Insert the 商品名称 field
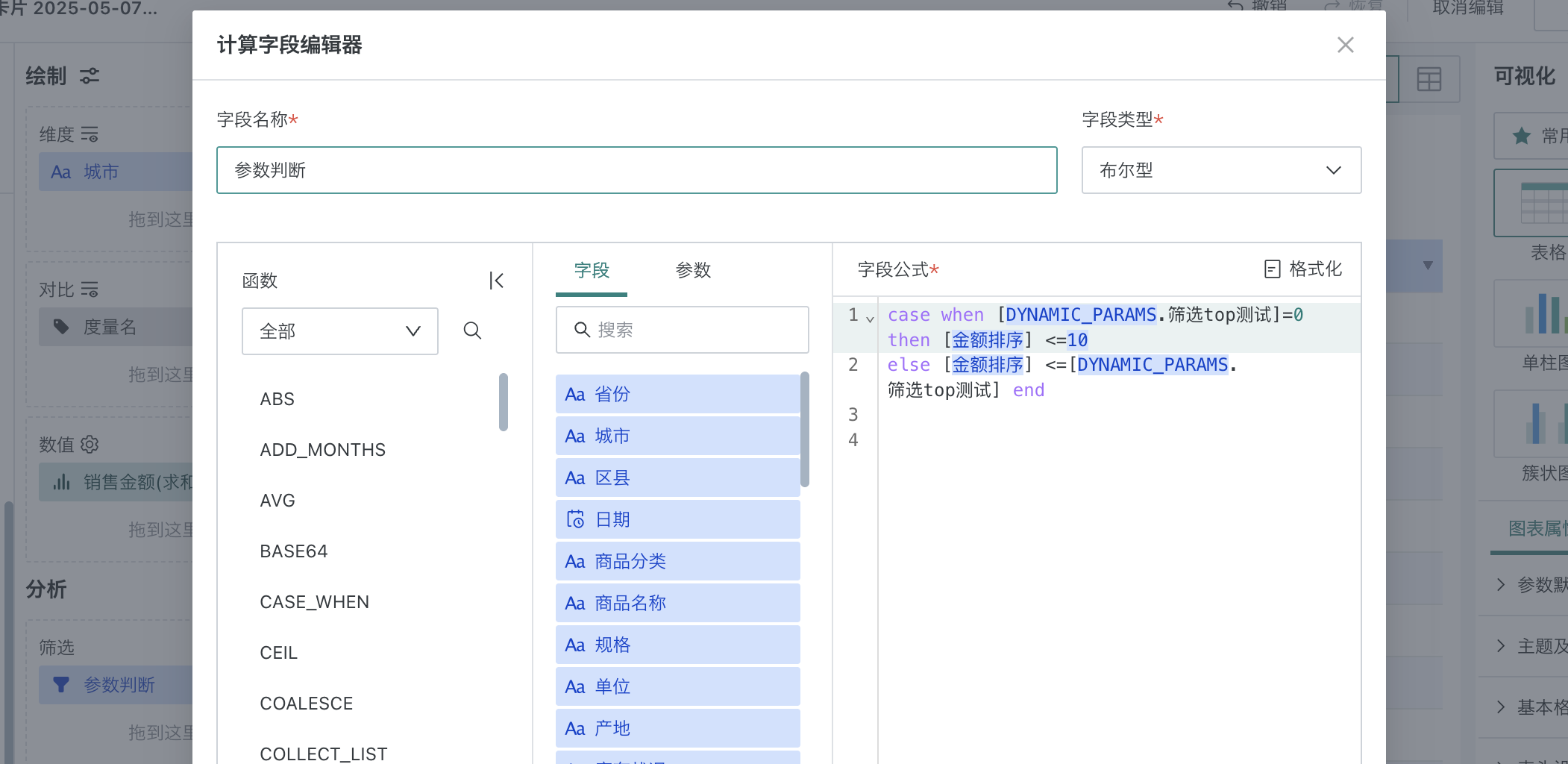 (x=677, y=603)
